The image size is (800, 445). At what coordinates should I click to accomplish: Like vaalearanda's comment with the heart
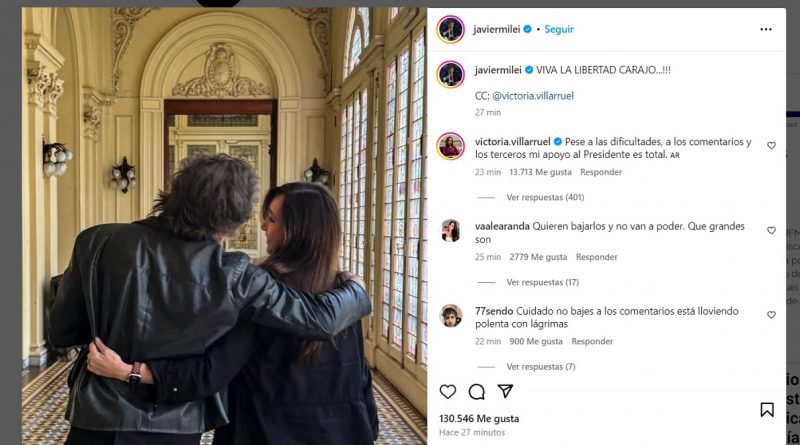(771, 230)
